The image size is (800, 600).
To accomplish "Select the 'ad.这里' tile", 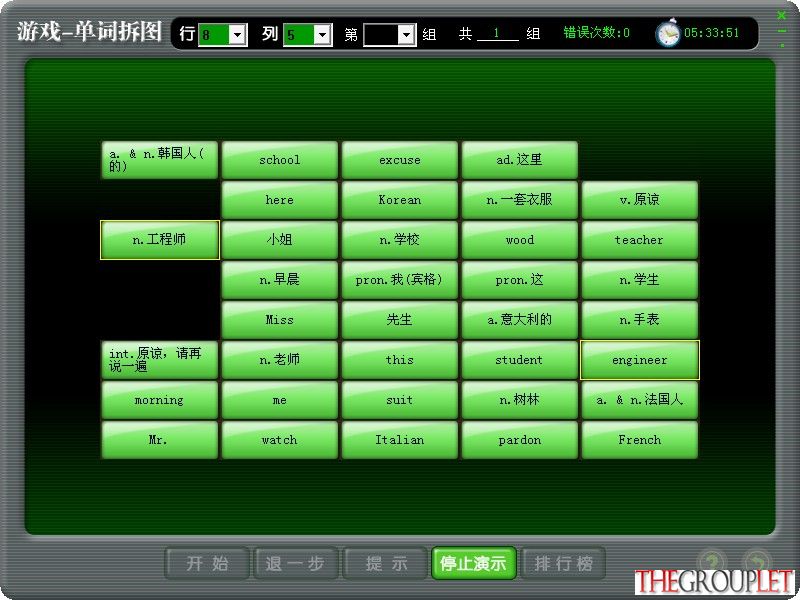I will (x=519, y=160).
